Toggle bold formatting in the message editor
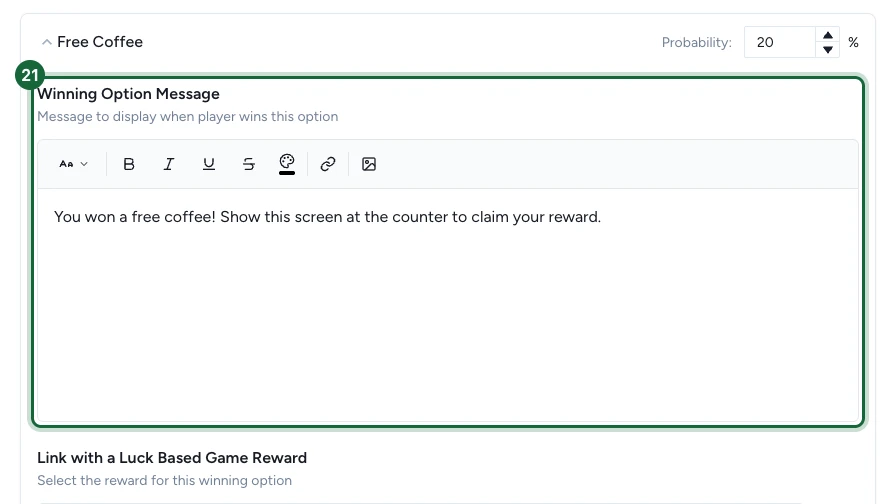Screen dimensions: 896x504 pyautogui.click(x=129, y=165)
